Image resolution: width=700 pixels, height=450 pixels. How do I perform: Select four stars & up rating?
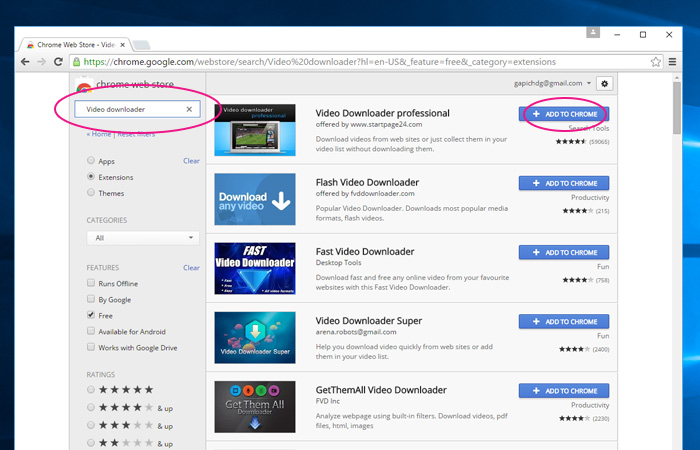pyautogui.click(x=91, y=407)
